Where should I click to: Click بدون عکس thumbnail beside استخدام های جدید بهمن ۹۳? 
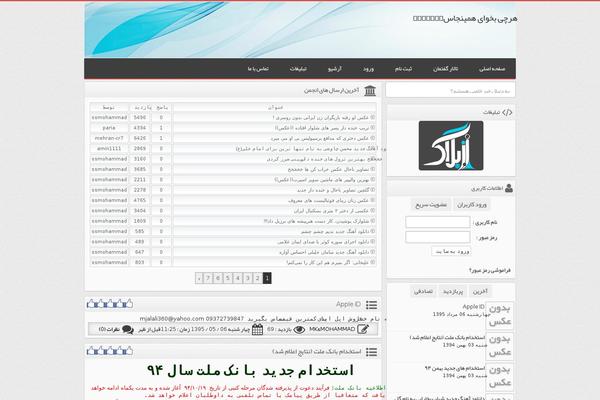(x=499, y=377)
